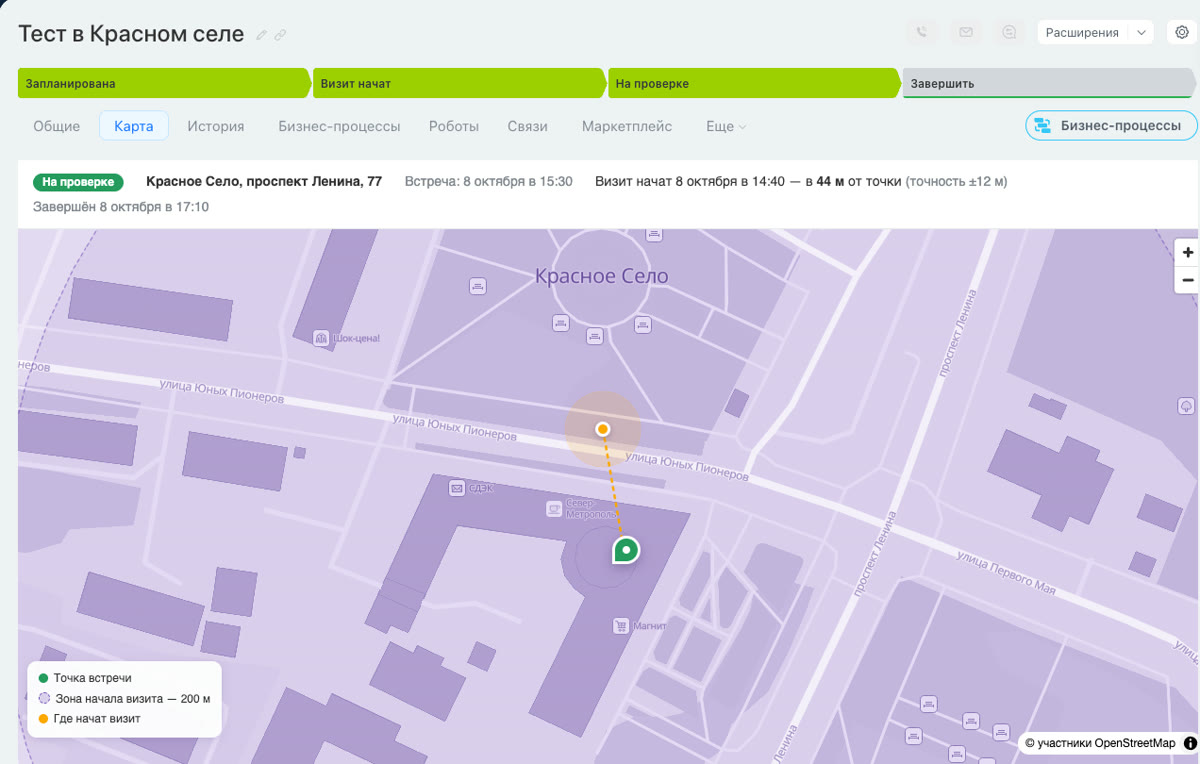
Task: Expand the Еще menu
Action: coord(726,126)
